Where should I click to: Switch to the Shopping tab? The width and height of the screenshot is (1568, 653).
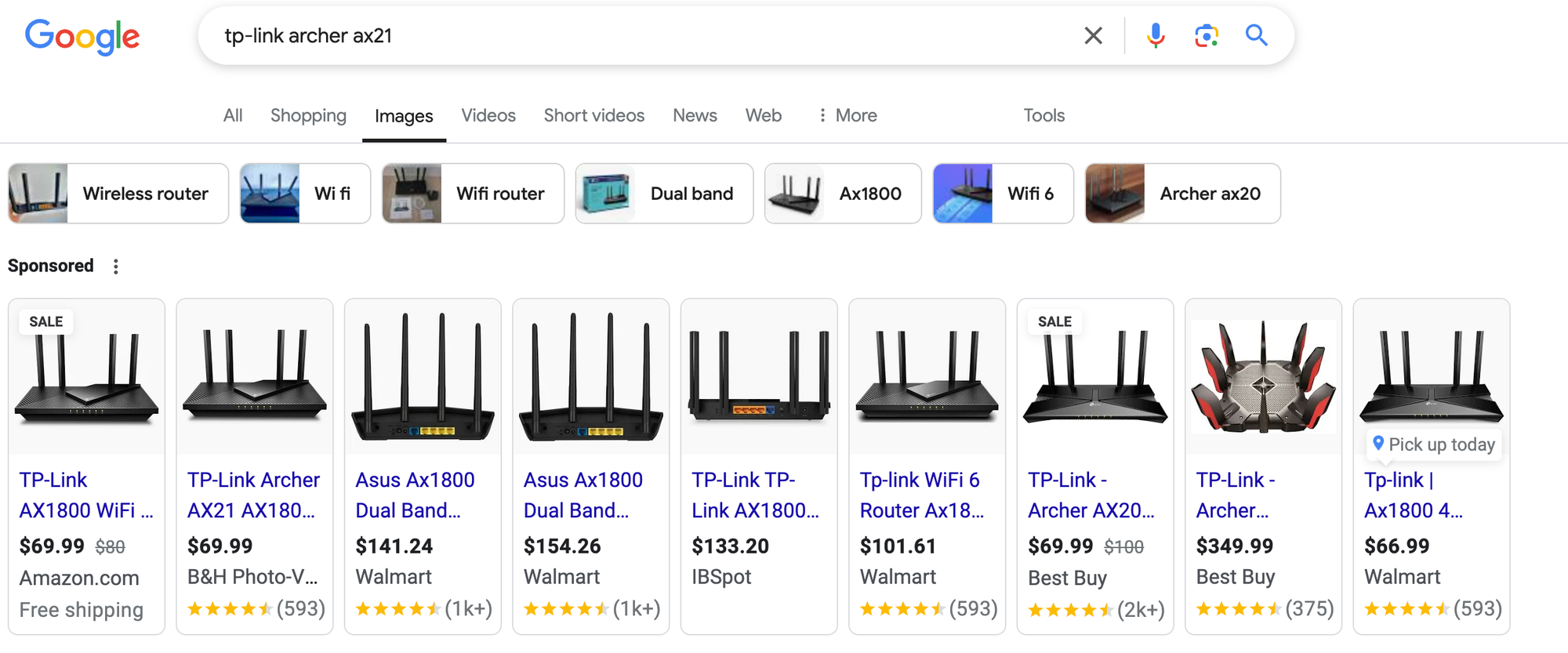(308, 115)
